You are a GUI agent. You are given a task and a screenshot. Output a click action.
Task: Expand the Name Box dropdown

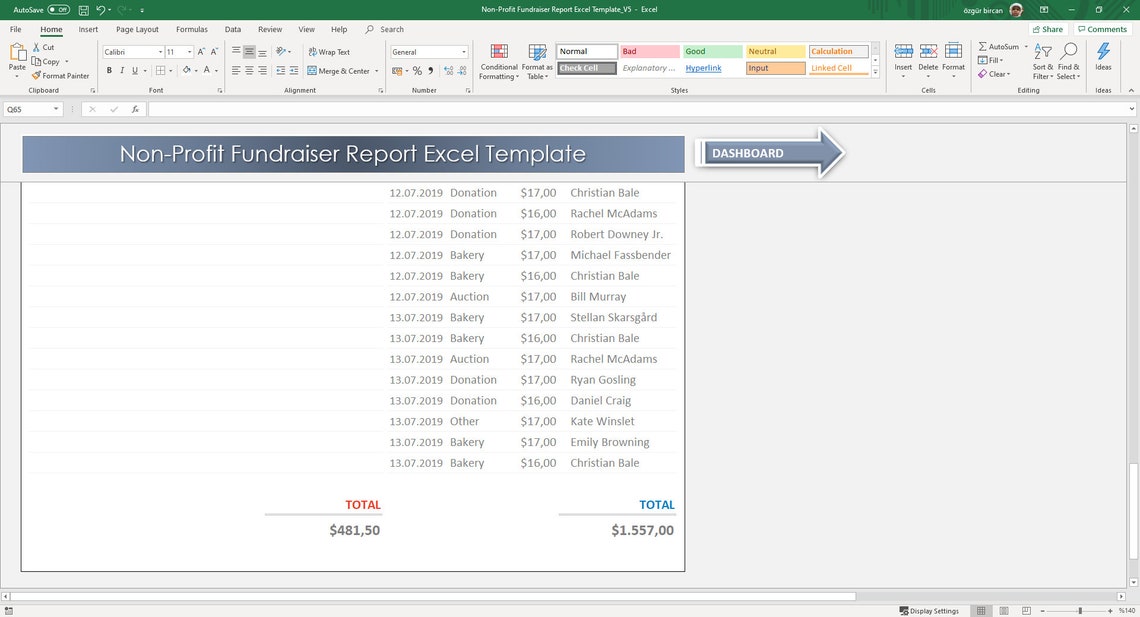(x=56, y=109)
